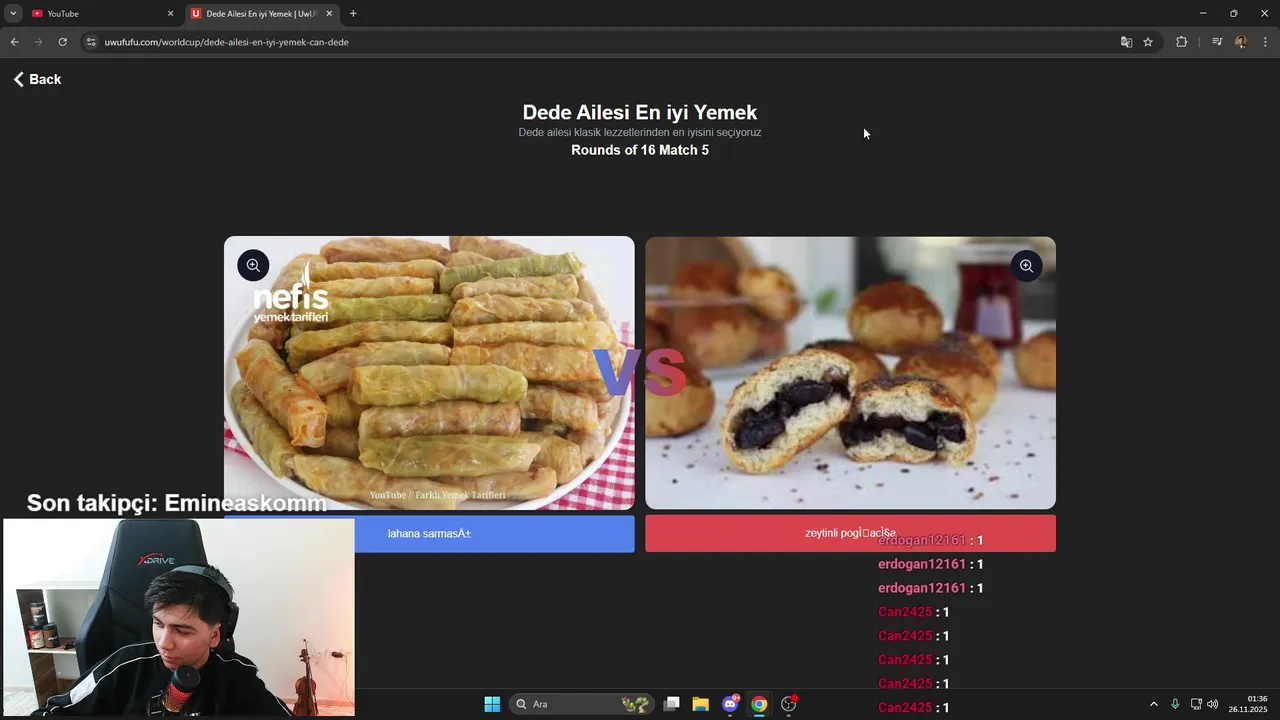
Task: Vote for lahana sarması blue button
Action: [x=429, y=533]
